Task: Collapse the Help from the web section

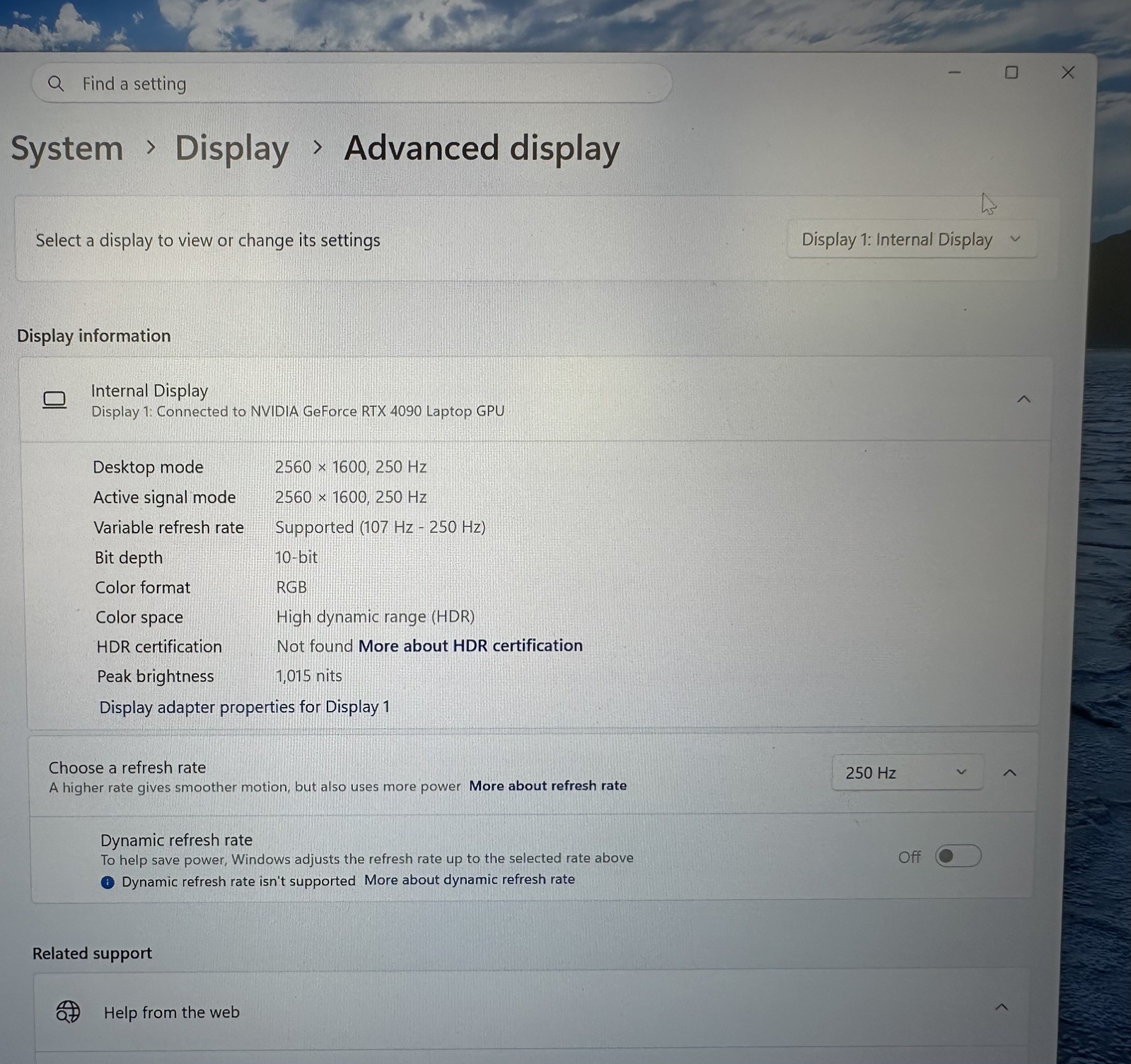Action: 1002,1007
